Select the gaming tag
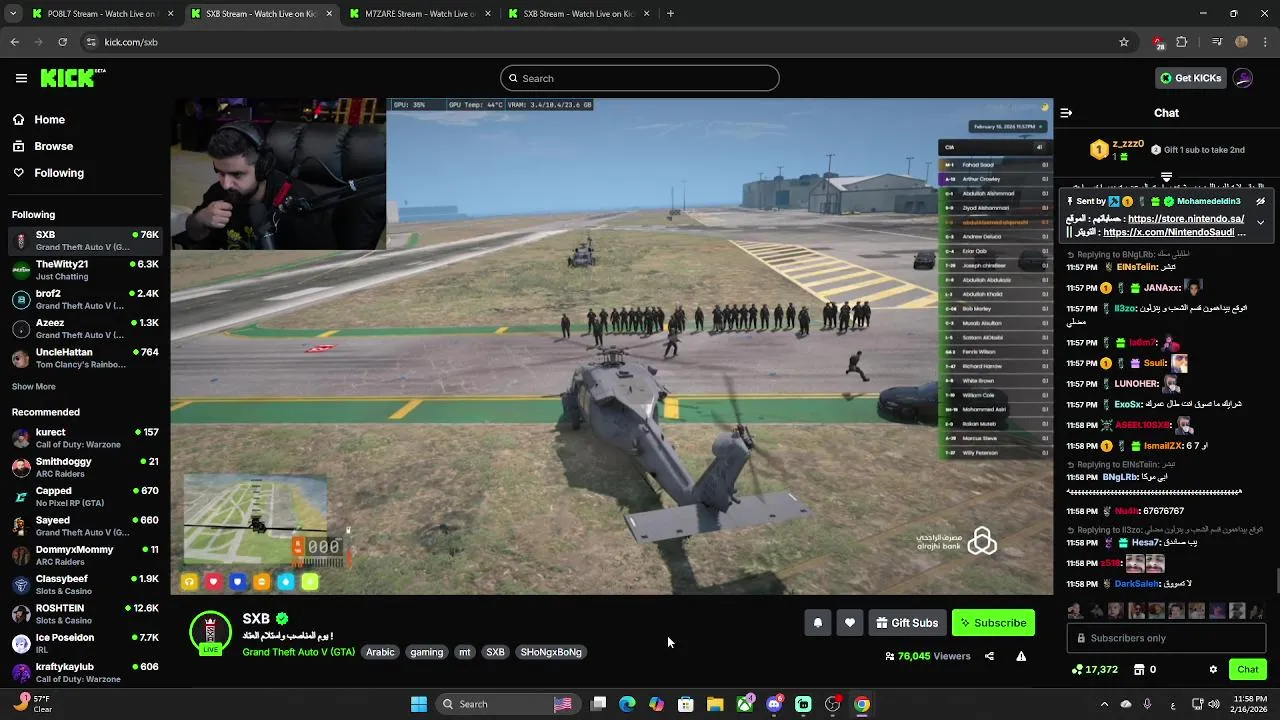The image size is (1280, 720). coord(426,652)
